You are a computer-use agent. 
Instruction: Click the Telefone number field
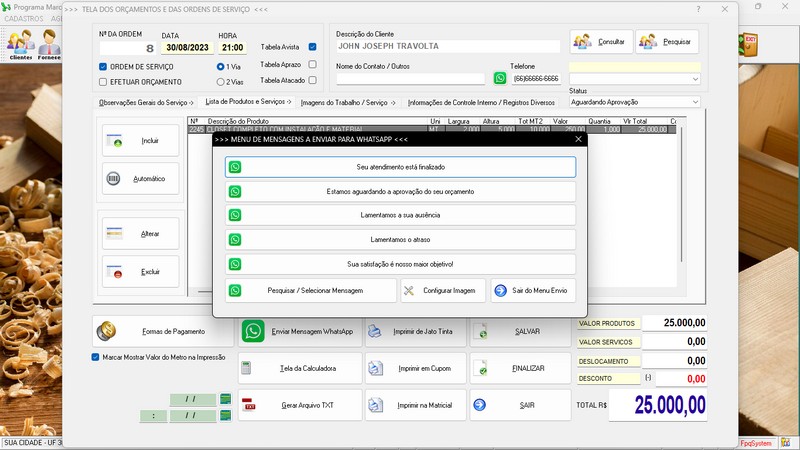pyautogui.click(x=536, y=79)
